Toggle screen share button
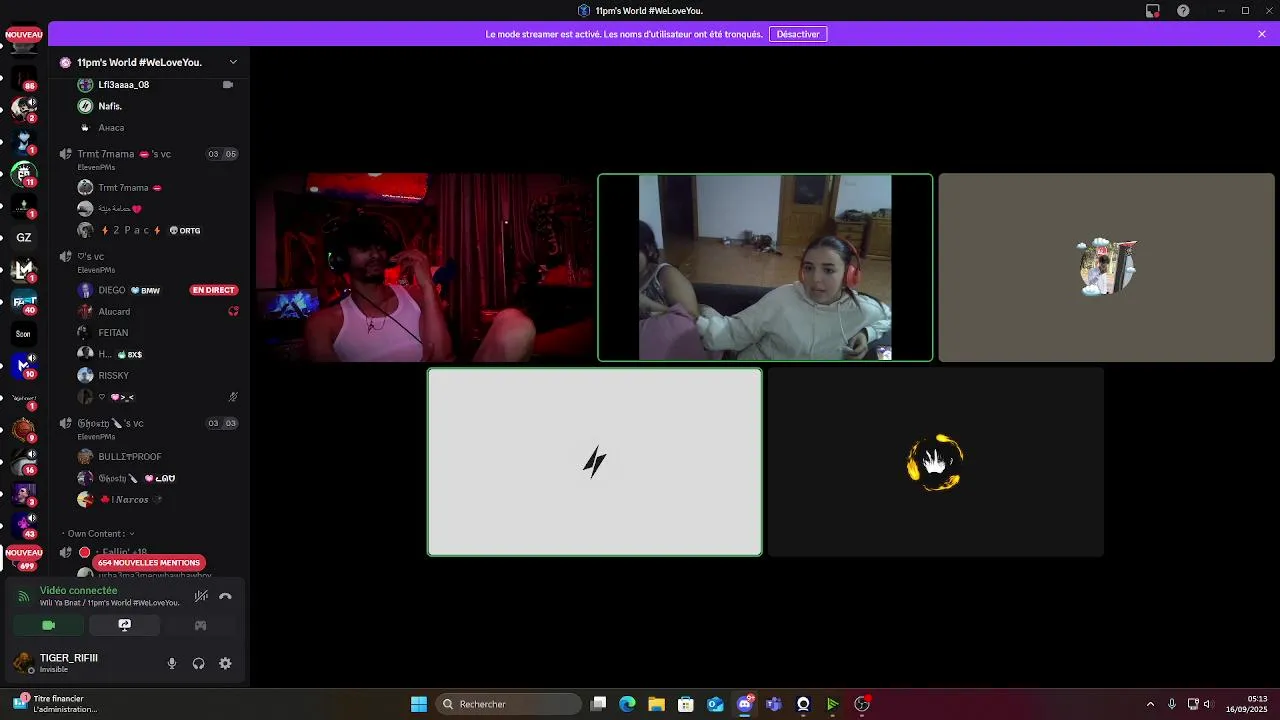 pyautogui.click(x=124, y=625)
